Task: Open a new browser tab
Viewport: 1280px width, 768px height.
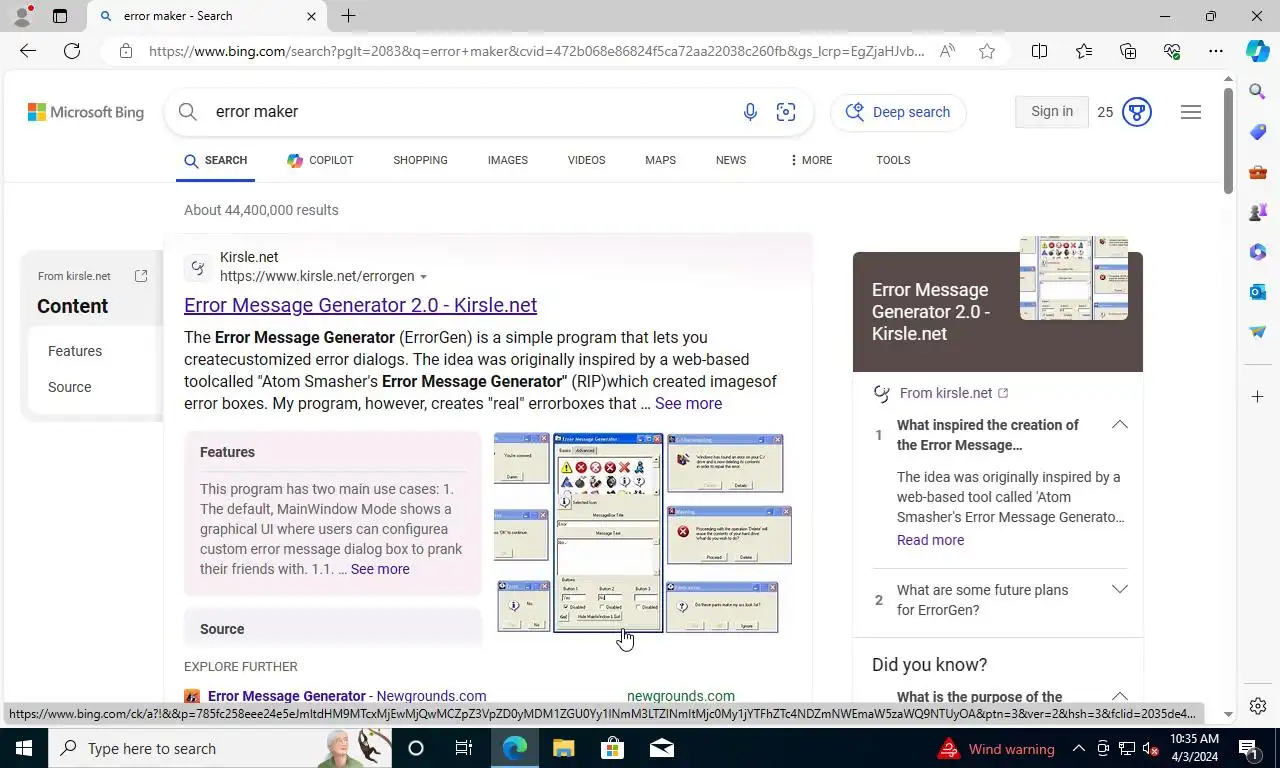Action: pos(348,16)
